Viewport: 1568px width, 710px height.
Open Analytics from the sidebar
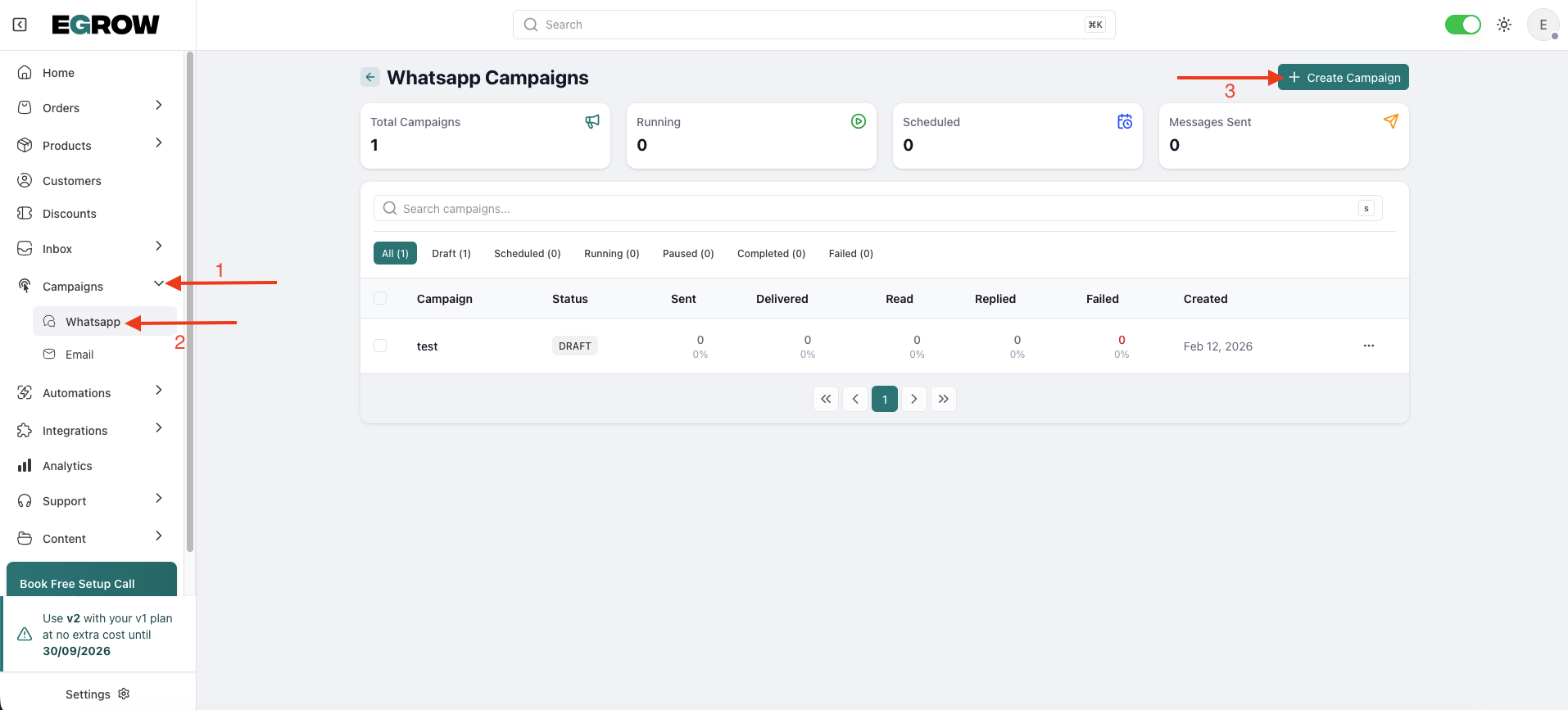click(67, 466)
